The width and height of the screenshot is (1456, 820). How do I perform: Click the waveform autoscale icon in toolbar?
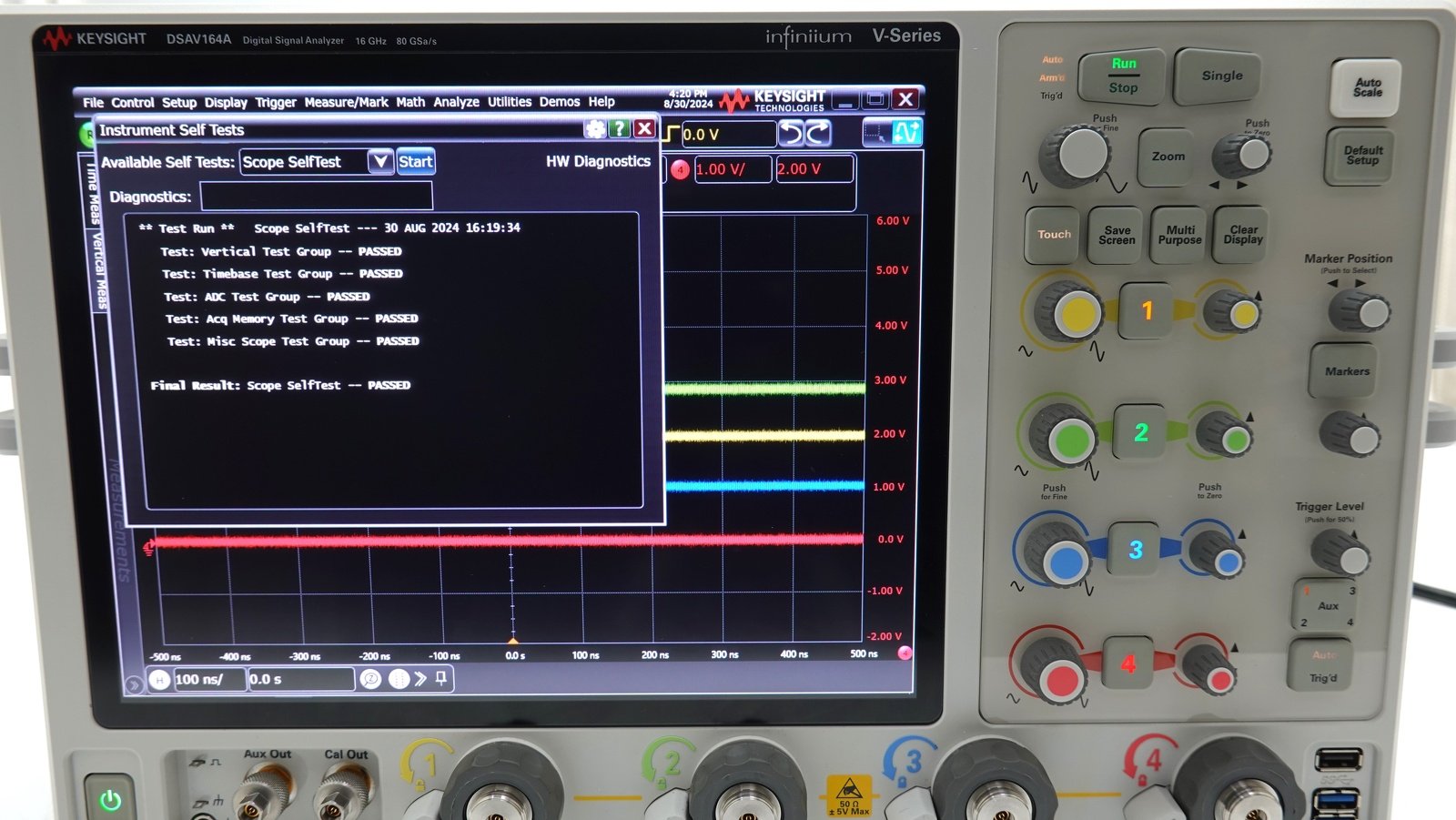(907, 134)
